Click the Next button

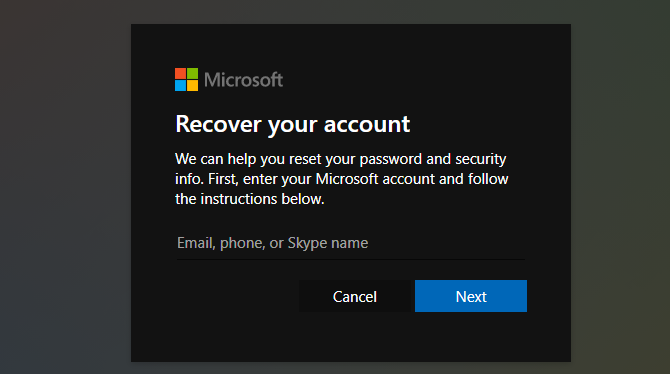pyautogui.click(x=471, y=296)
